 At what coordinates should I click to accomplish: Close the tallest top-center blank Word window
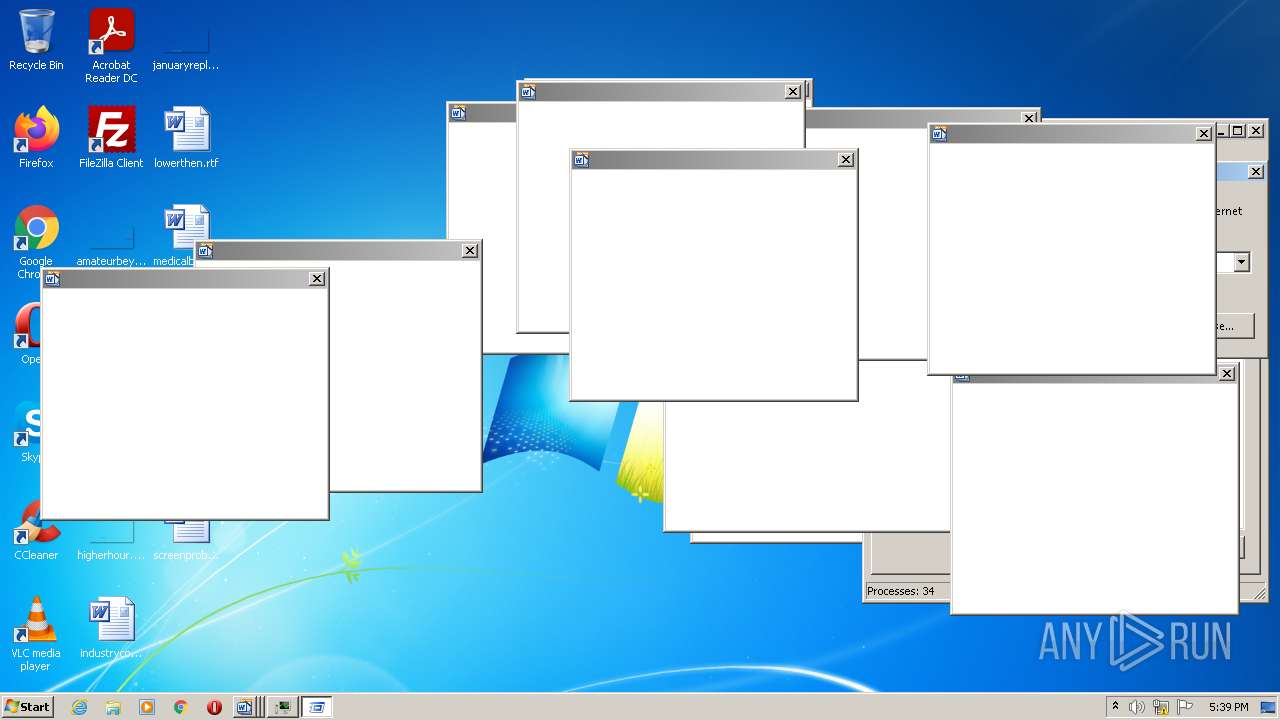pyautogui.click(x=792, y=92)
